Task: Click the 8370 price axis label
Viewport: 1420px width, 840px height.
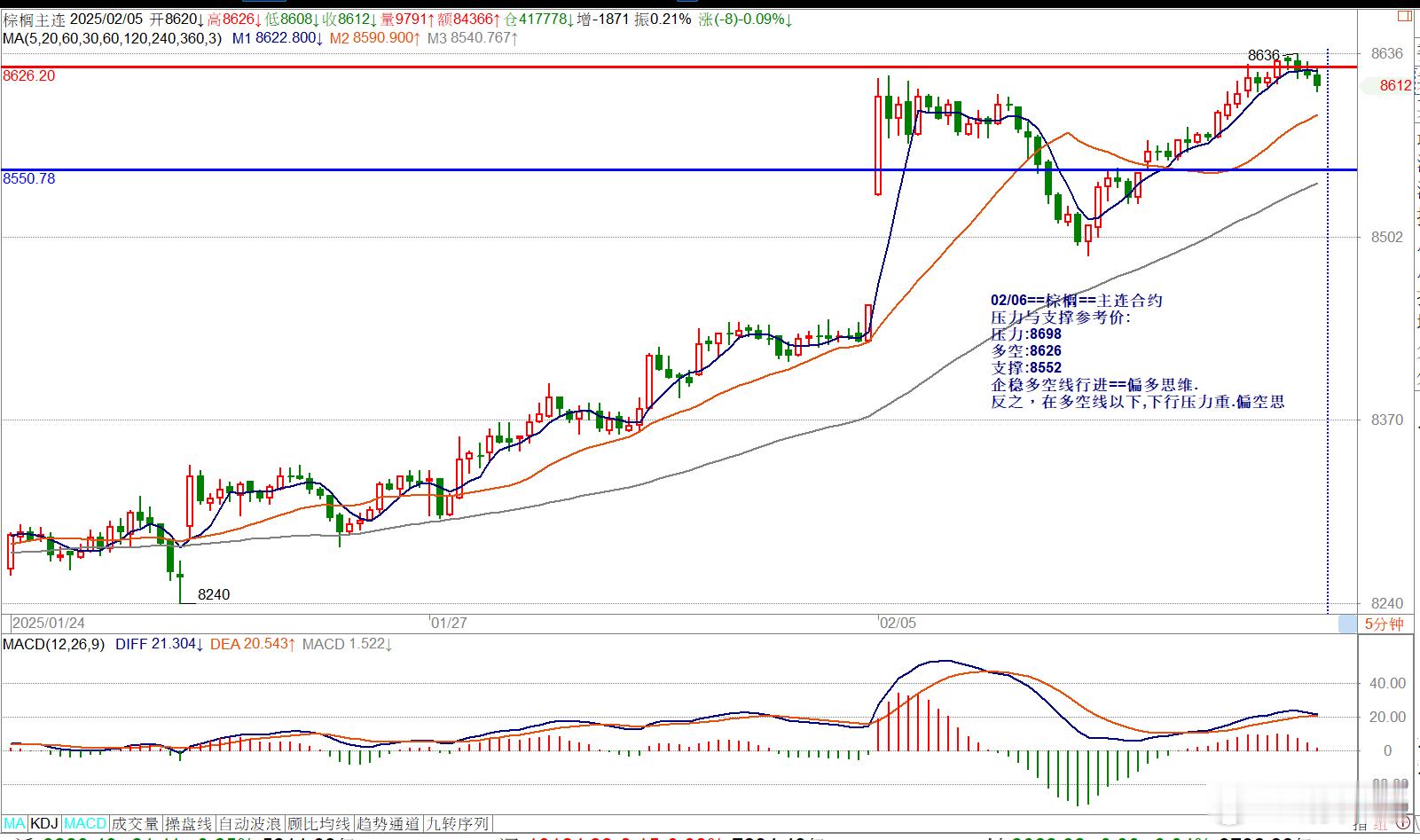Action: [1387, 420]
